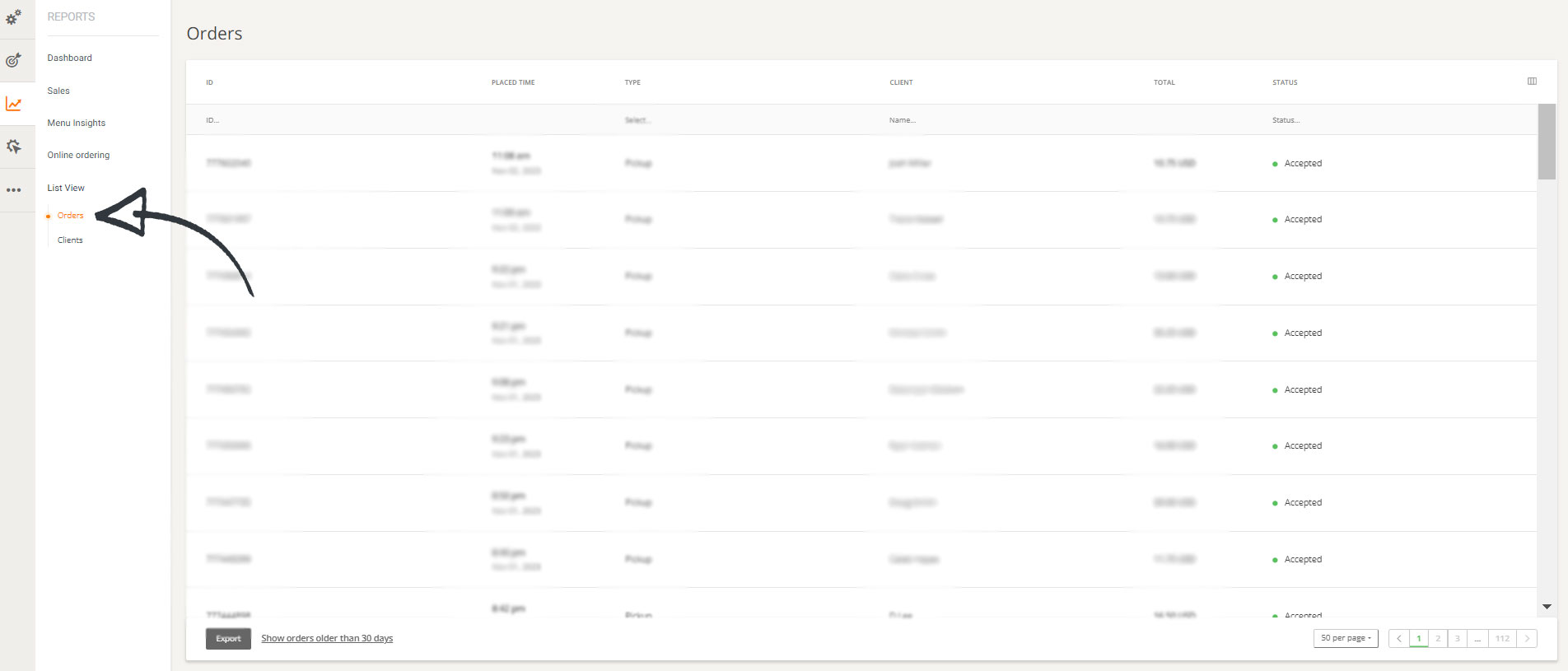
Task: Open the gear with cursor sidebar icon
Action: point(14,147)
